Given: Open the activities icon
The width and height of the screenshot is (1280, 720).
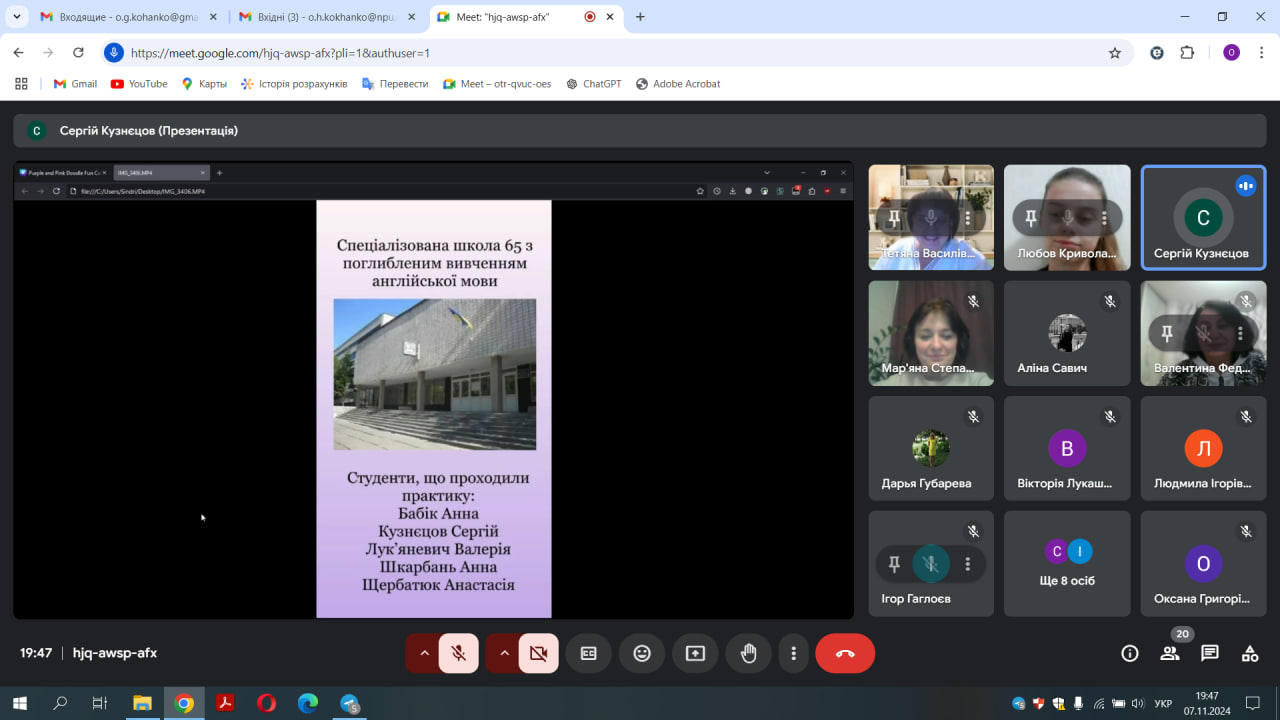Looking at the screenshot, I should coord(1250,653).
